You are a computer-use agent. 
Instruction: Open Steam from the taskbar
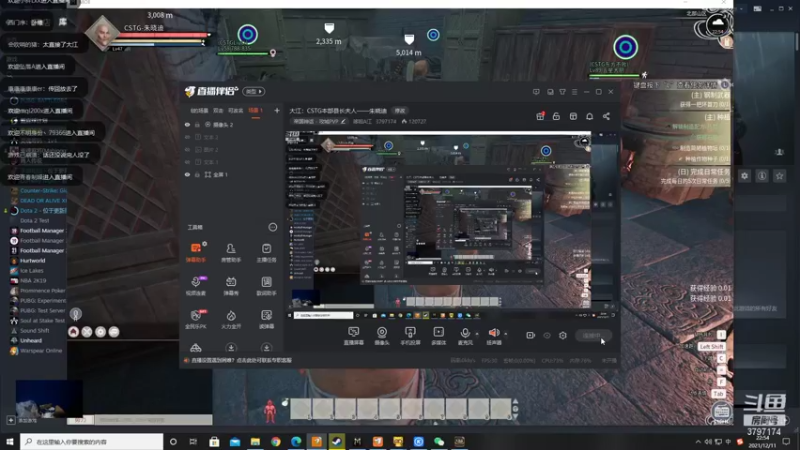coord(337,441)
